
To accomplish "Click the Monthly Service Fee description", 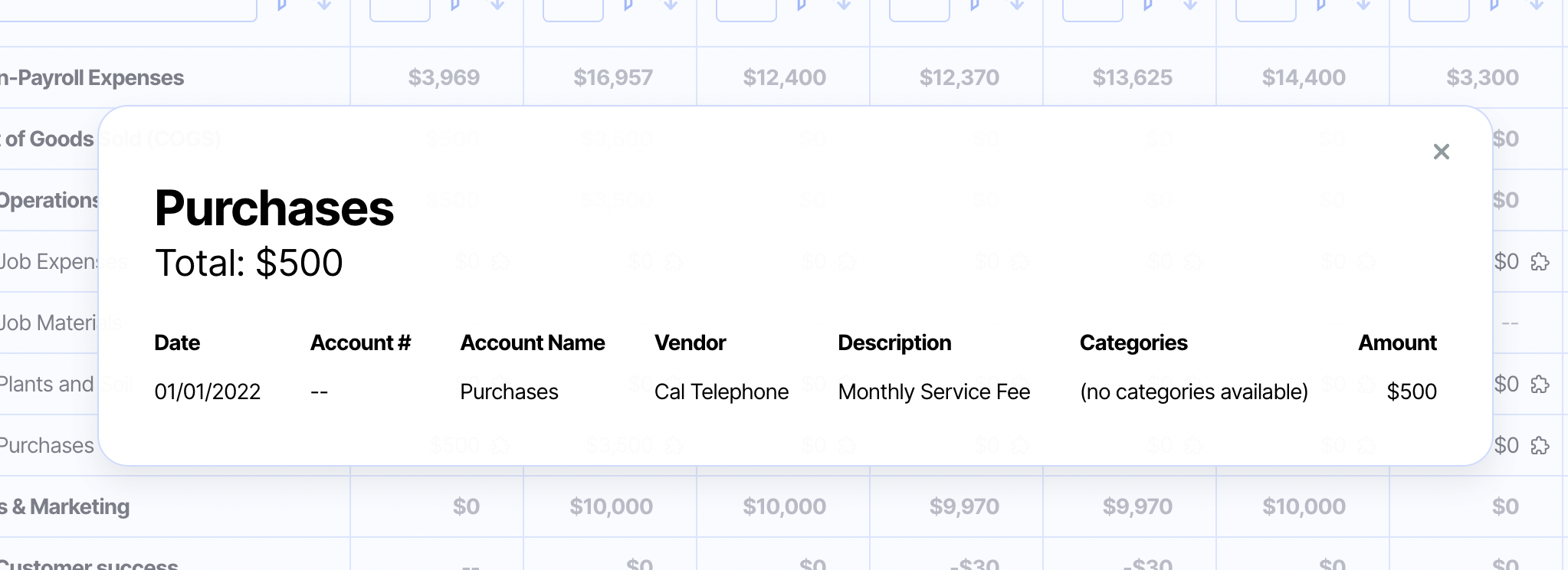I will (933, 391).
